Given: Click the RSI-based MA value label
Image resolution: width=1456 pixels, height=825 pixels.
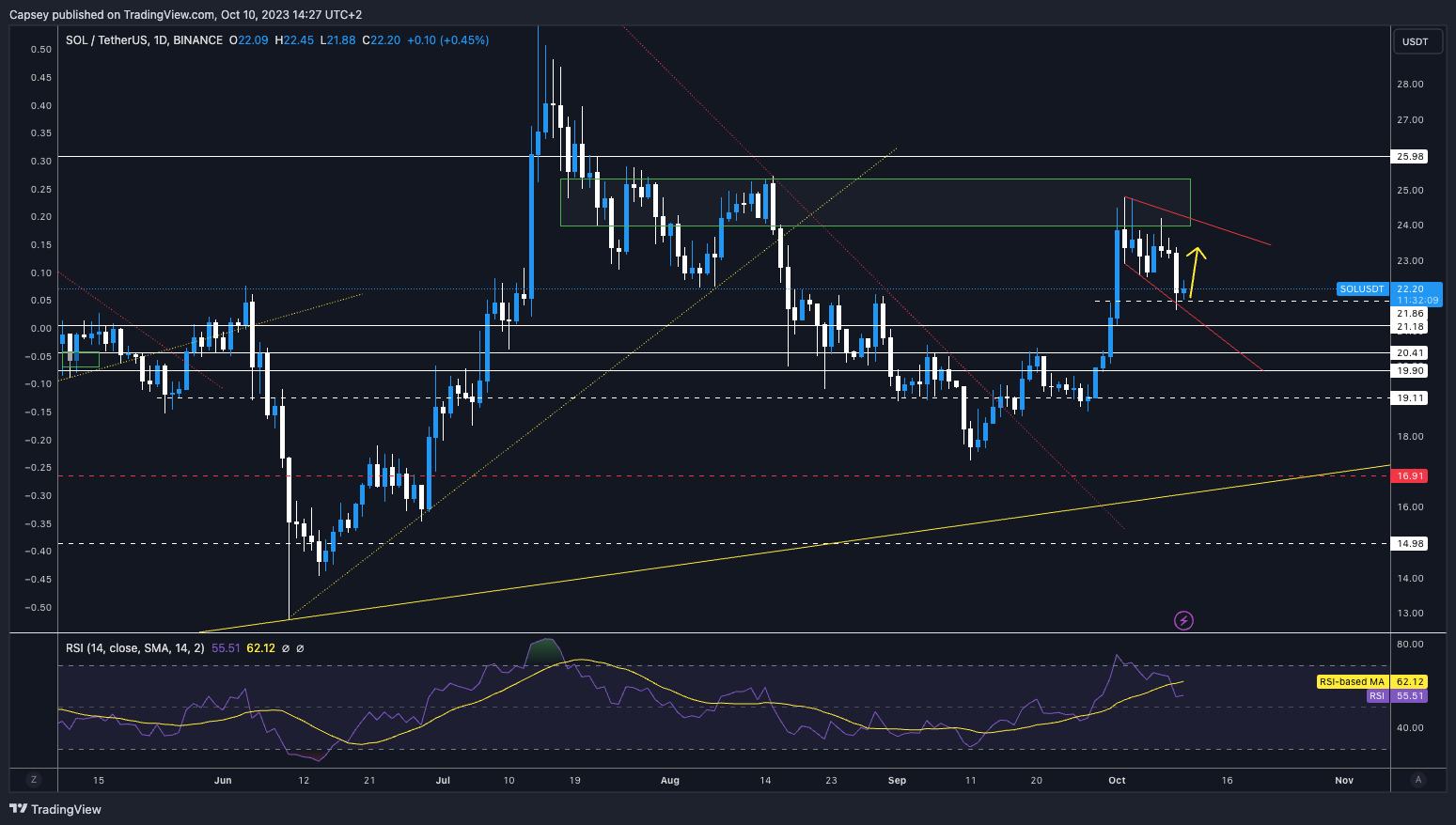Looking at the screenshot, I should point(1410,681).
